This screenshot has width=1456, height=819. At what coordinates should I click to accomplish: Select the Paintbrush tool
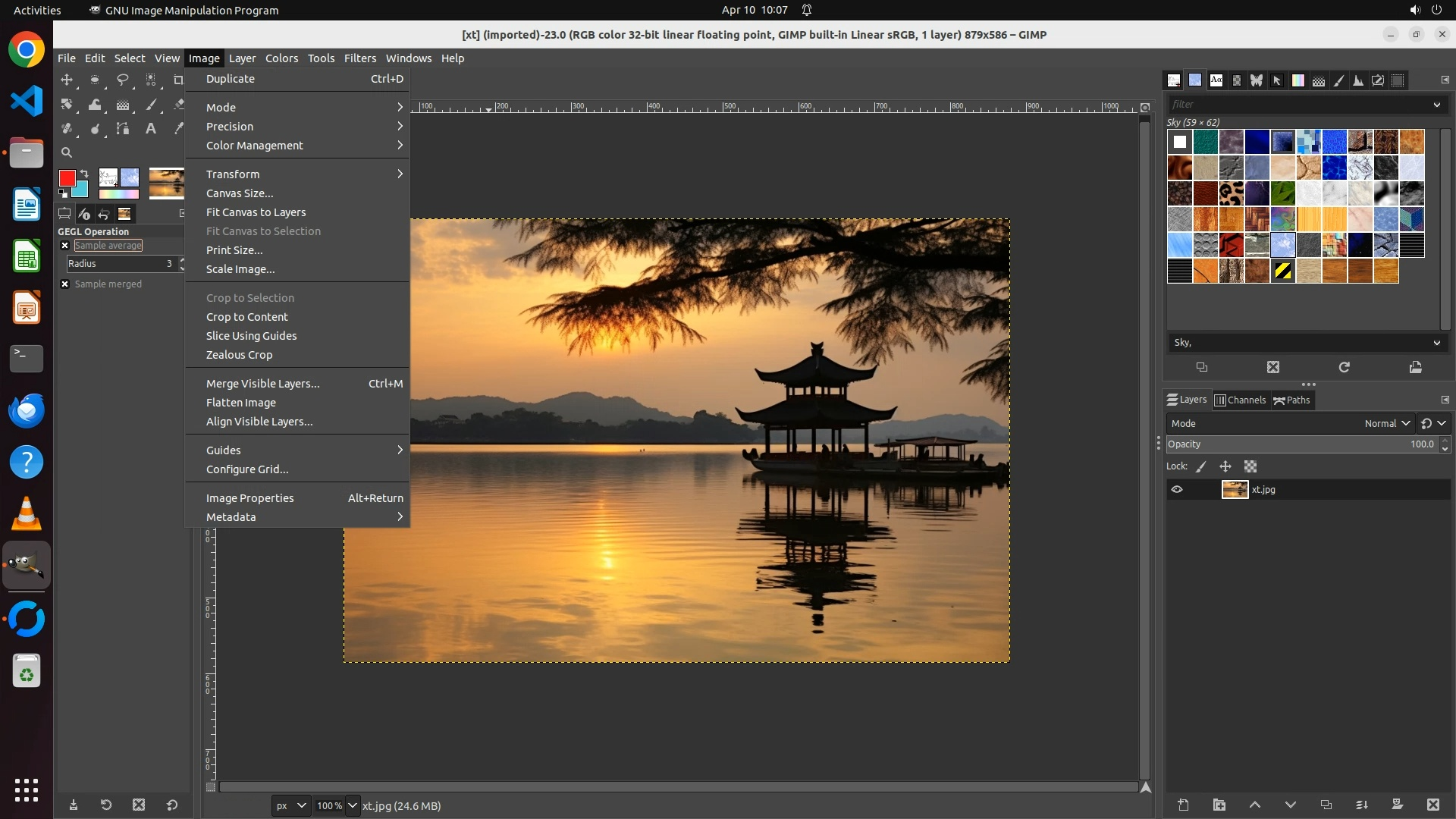coord(152,105)
